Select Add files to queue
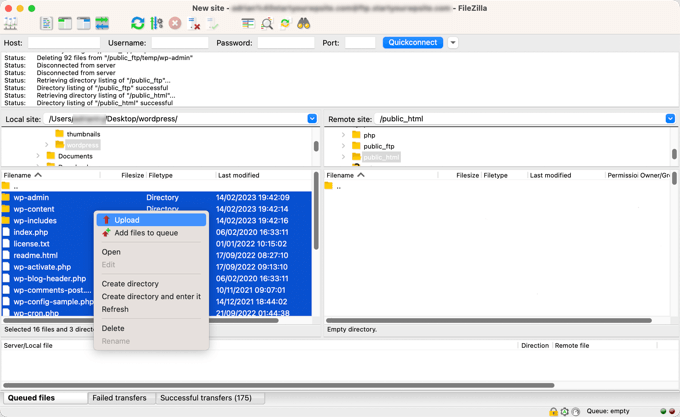This screenshot has height=417, width=680. point(146,233)
